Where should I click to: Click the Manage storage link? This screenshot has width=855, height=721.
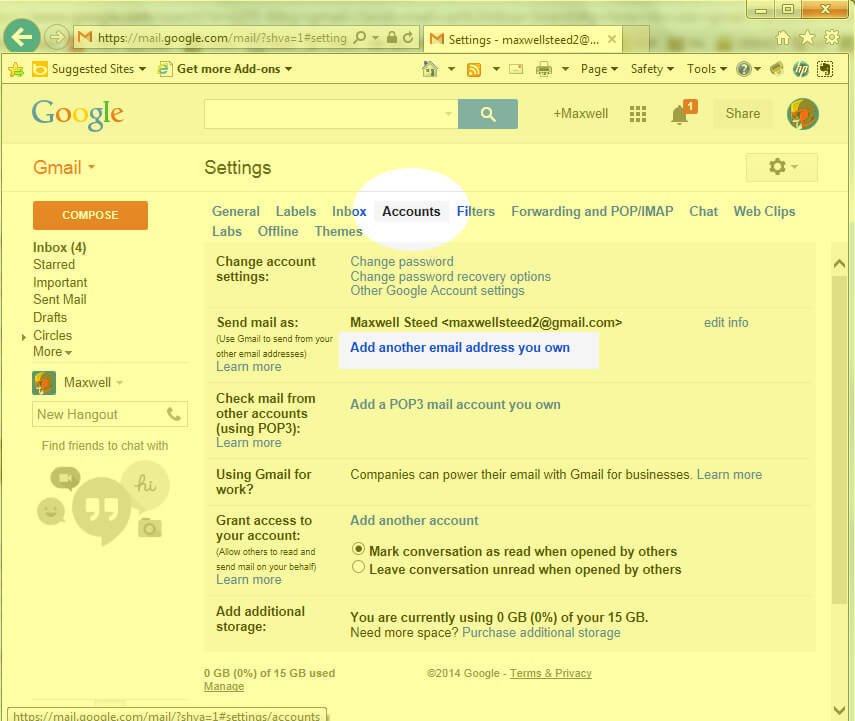coord(224,686)
